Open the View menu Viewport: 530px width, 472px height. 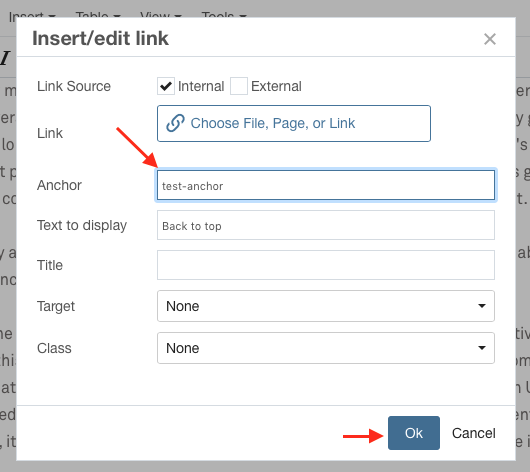[161, 16]
